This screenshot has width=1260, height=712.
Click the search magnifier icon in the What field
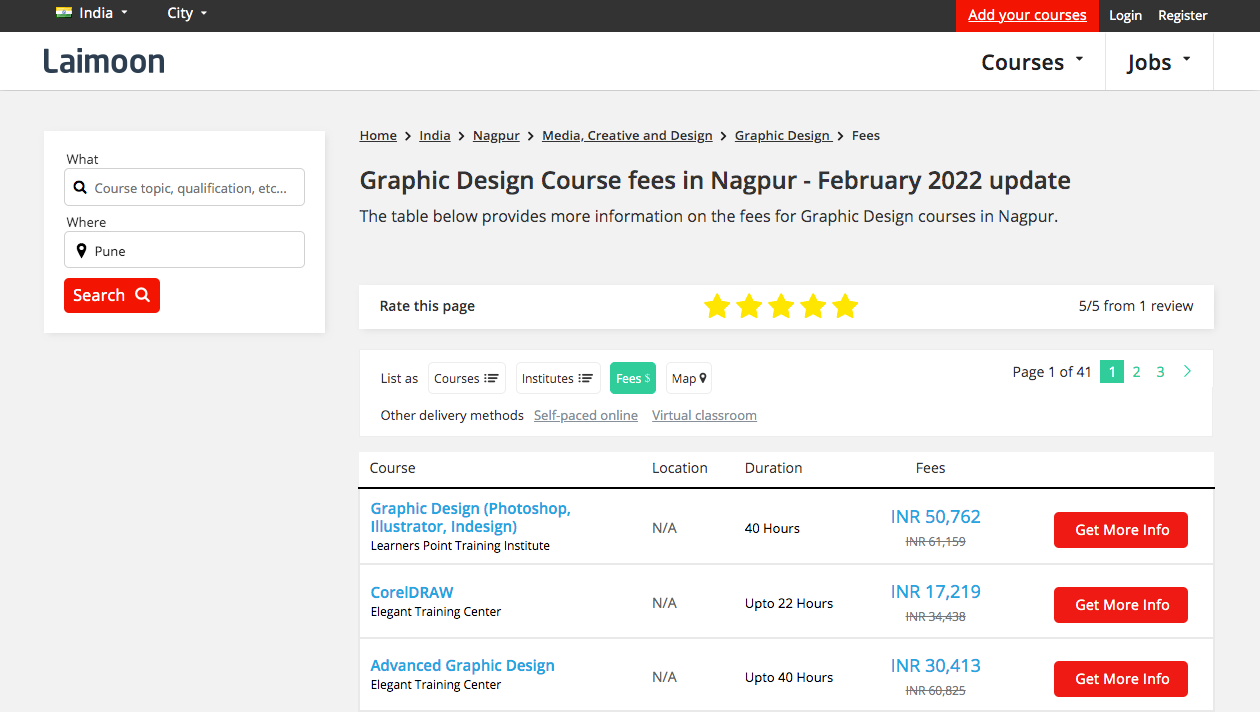pos(80,187)
